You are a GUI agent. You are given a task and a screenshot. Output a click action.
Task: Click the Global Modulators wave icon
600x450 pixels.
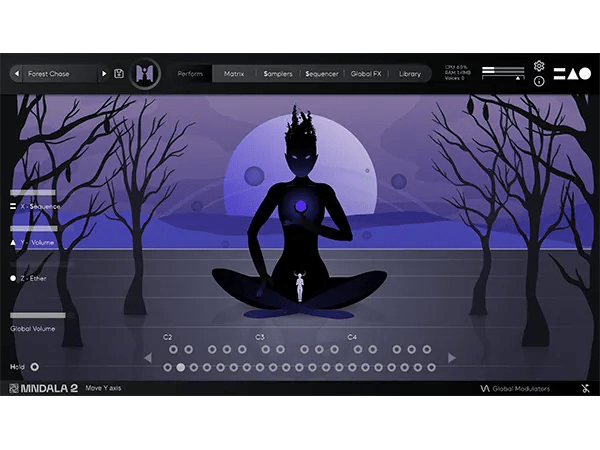coord(485,388)
